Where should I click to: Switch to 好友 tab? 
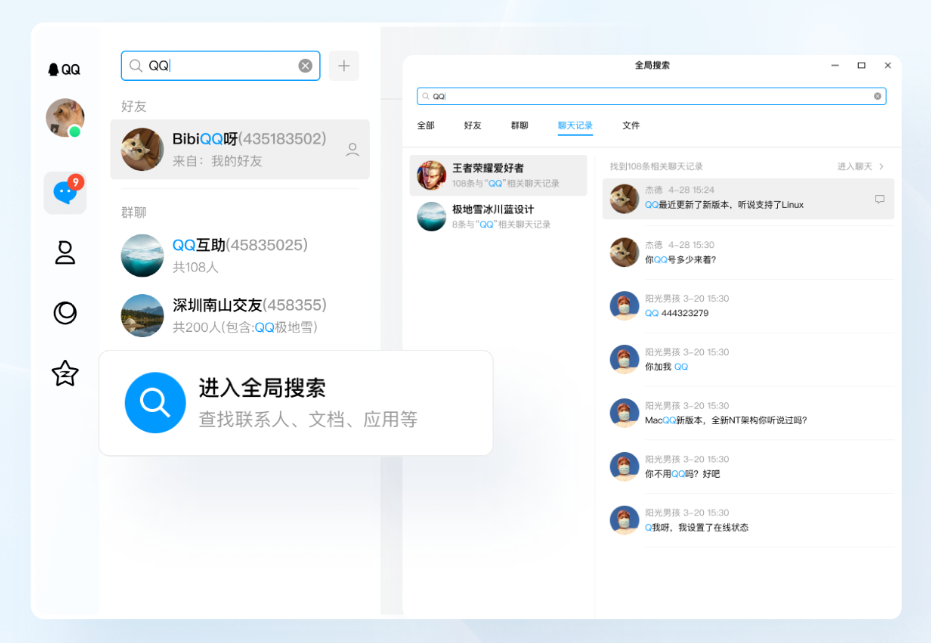tap(473, 125)
